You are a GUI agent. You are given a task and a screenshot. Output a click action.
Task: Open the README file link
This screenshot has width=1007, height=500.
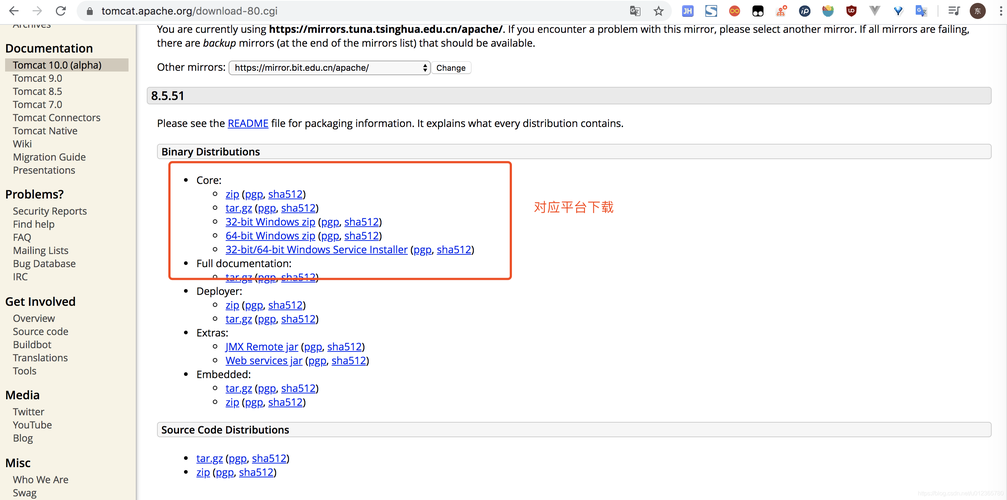coord(248,123)
